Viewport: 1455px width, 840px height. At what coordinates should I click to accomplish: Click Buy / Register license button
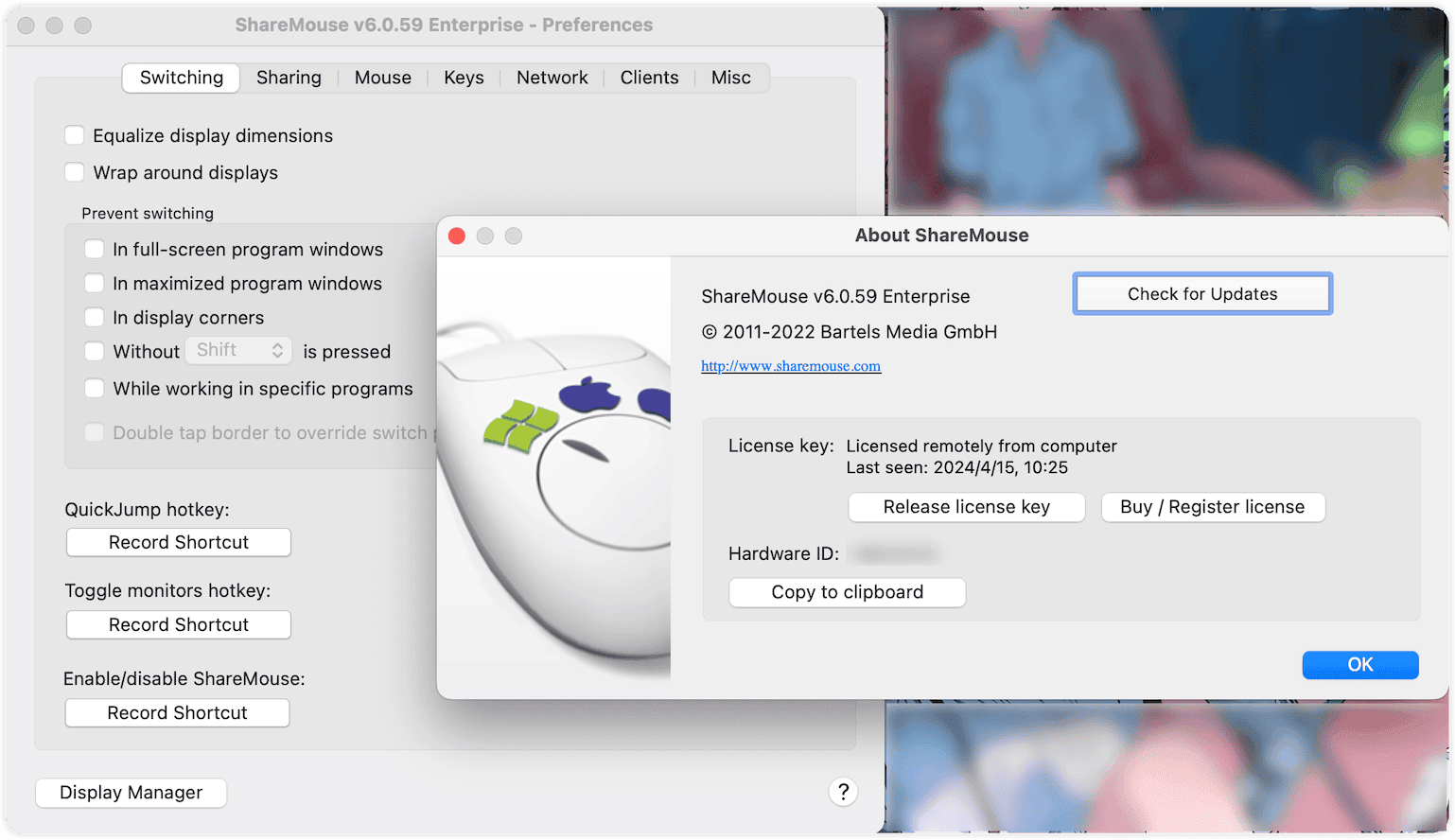(1212, 507)
